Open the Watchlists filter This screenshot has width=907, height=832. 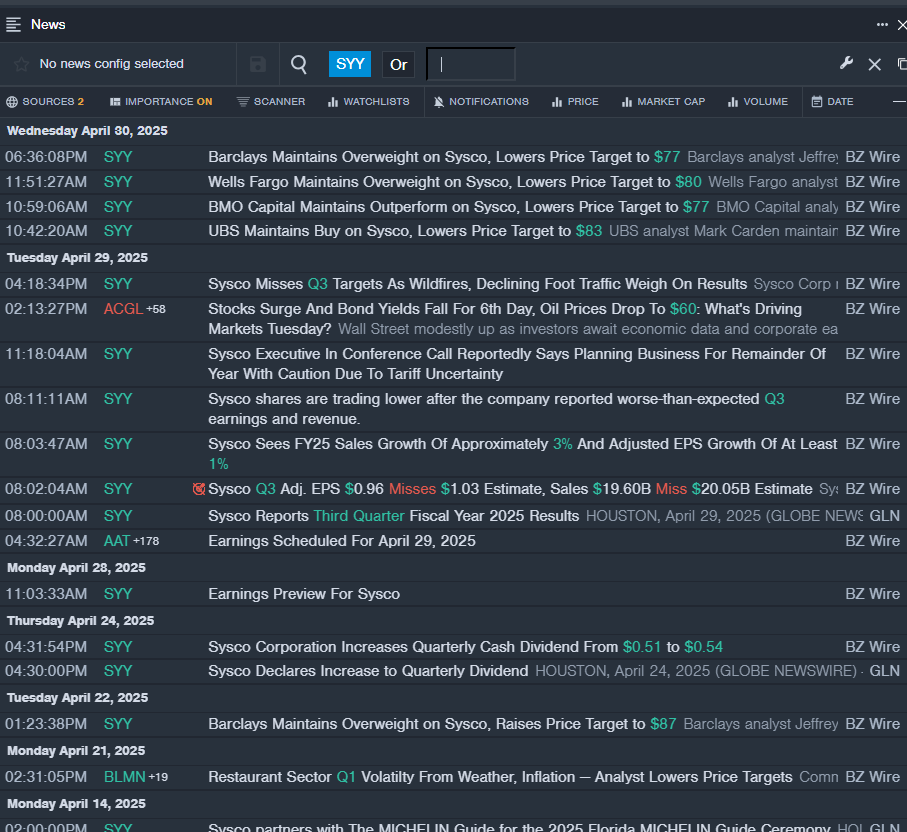[368, 102]
